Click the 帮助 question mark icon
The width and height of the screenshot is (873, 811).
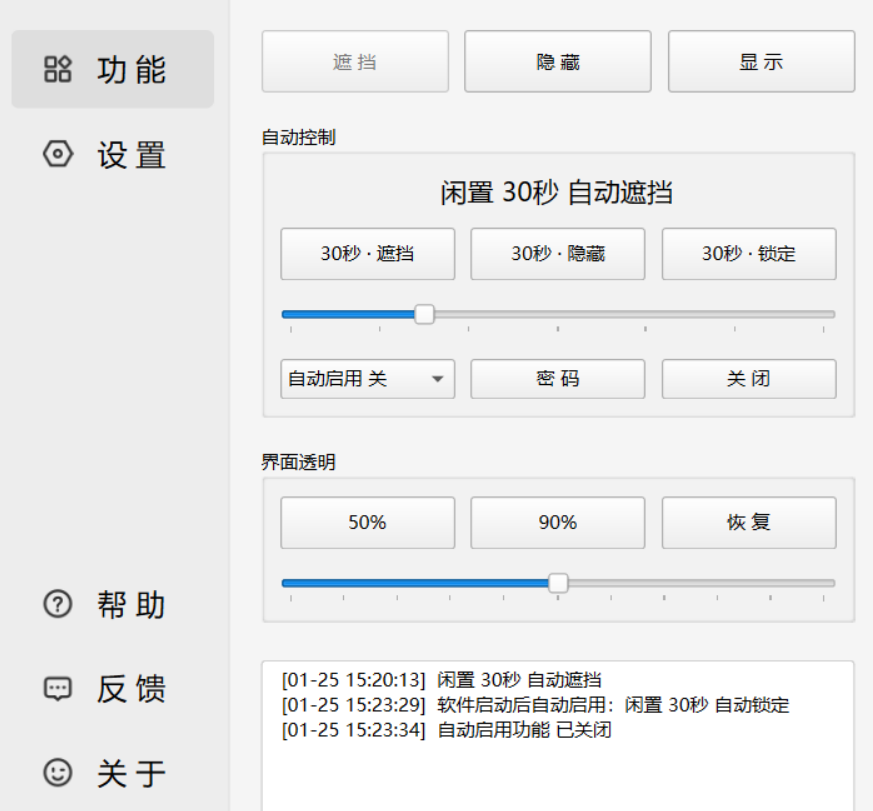pos(58,604)
